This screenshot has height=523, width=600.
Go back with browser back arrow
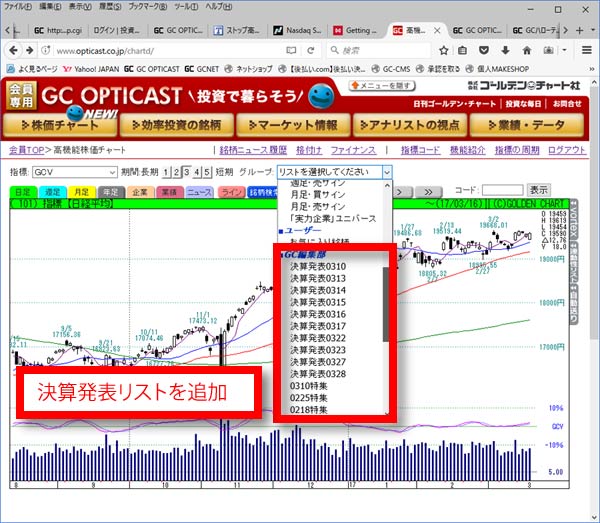[x=13, y=51]
